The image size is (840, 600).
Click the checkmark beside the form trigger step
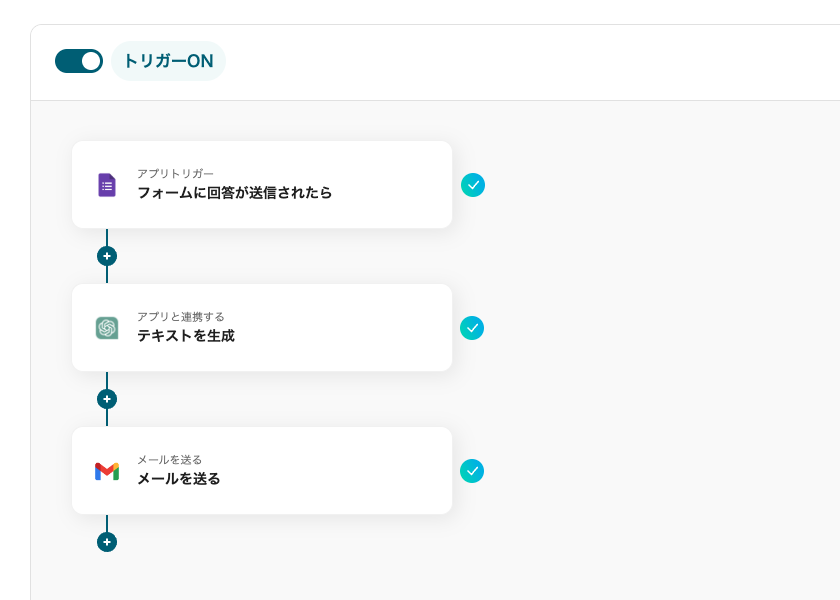473,185
